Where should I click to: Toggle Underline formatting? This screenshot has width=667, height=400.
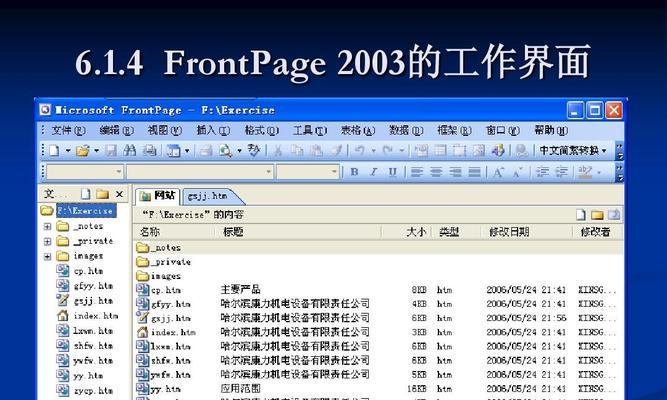click(392, 172)
